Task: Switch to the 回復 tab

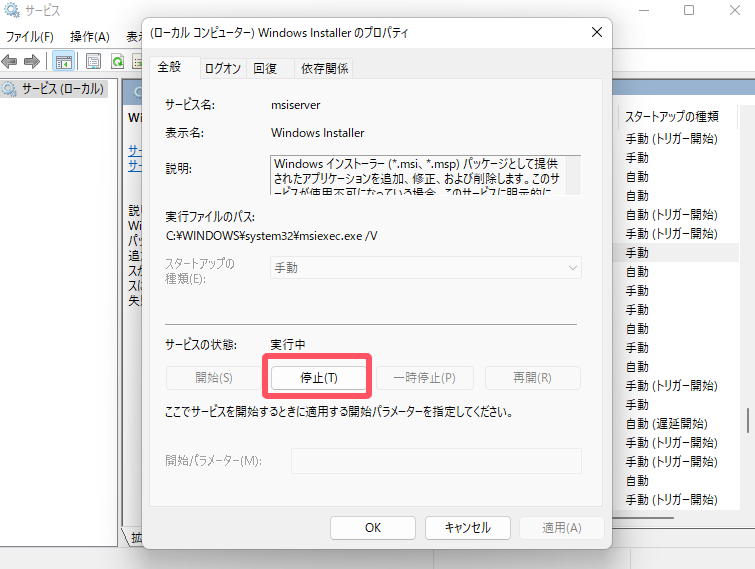Action: click(265, 68)
